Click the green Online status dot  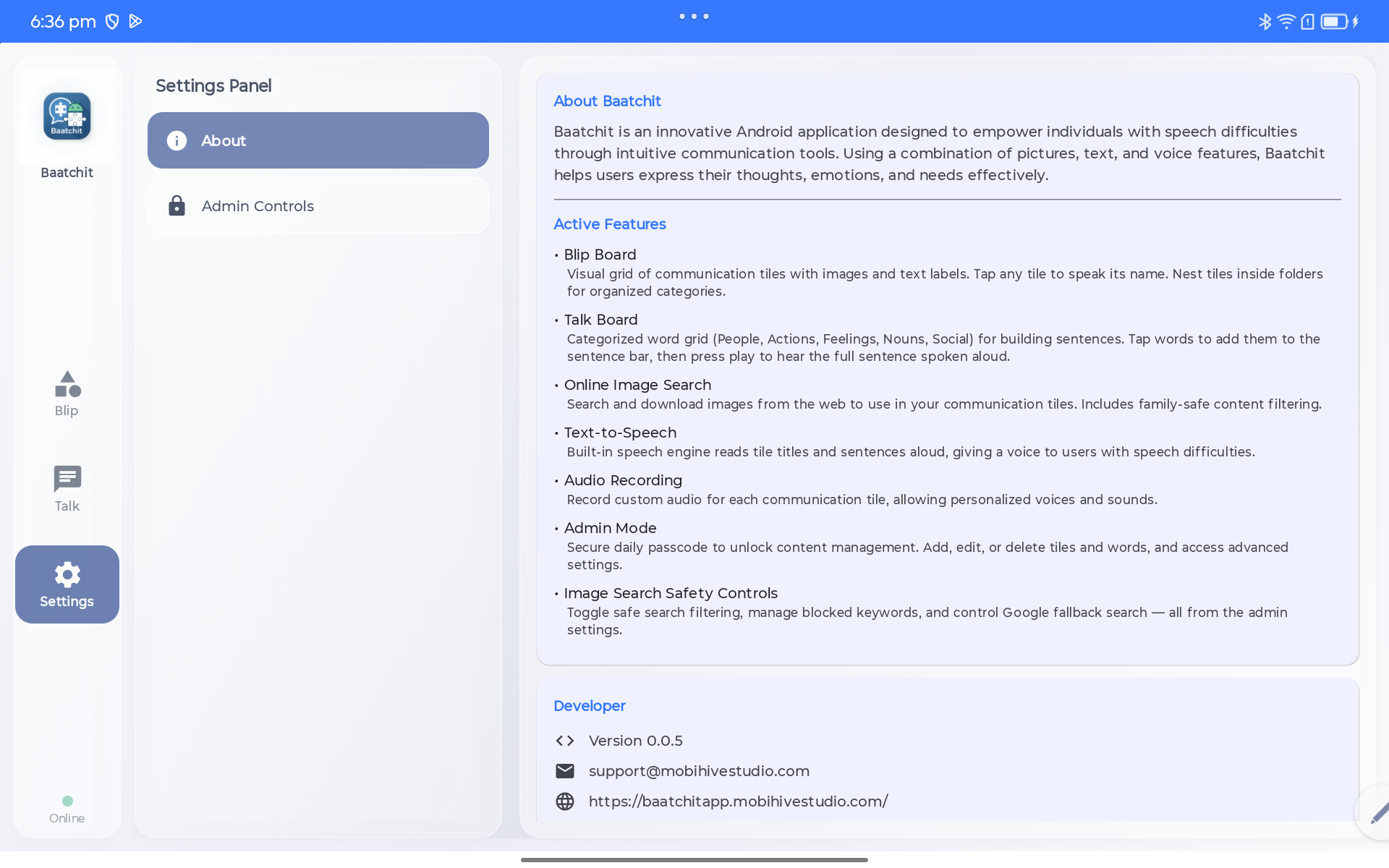coord(67,801)
